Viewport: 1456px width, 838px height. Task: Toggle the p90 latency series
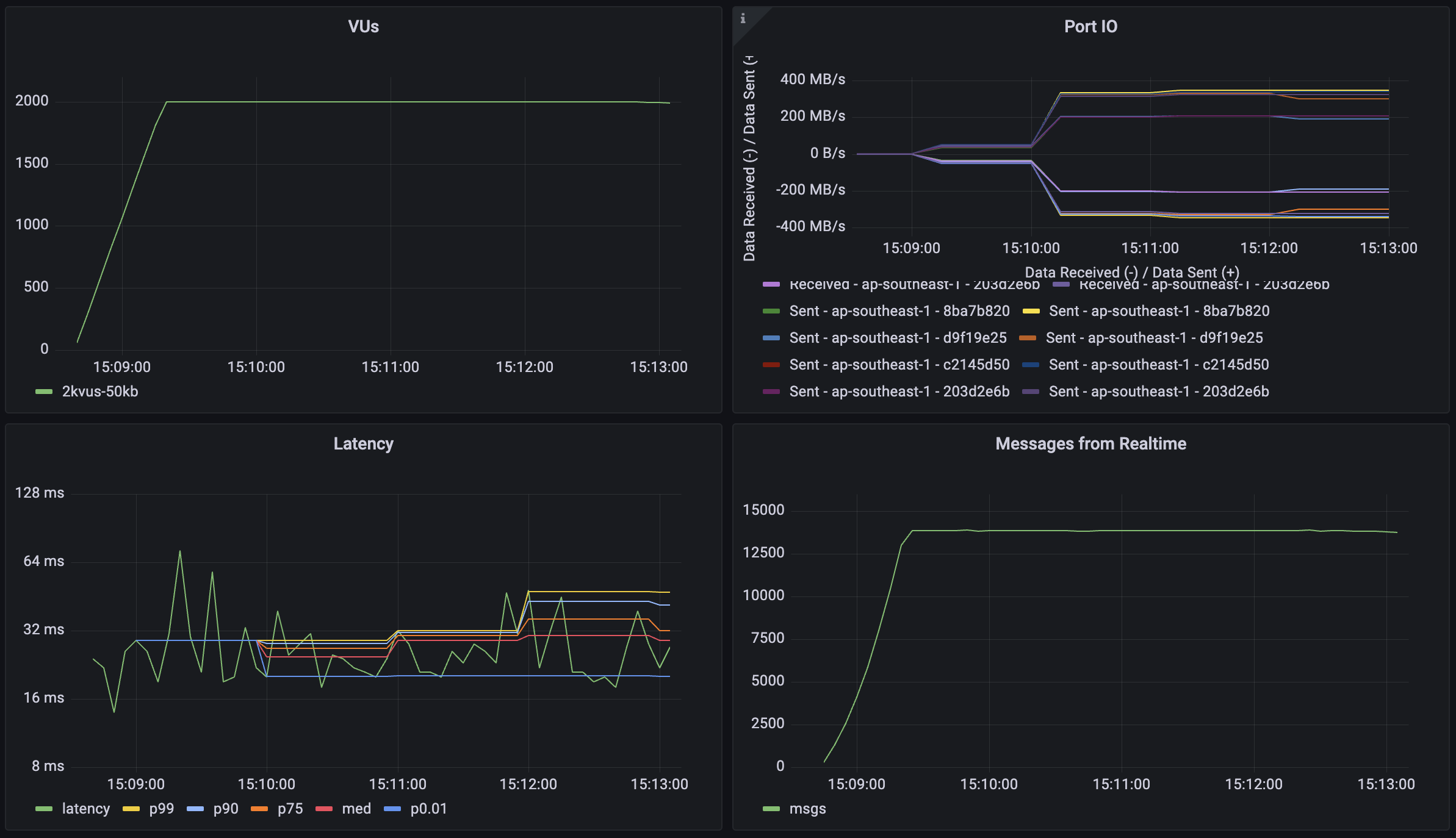(x=224, y=809)
